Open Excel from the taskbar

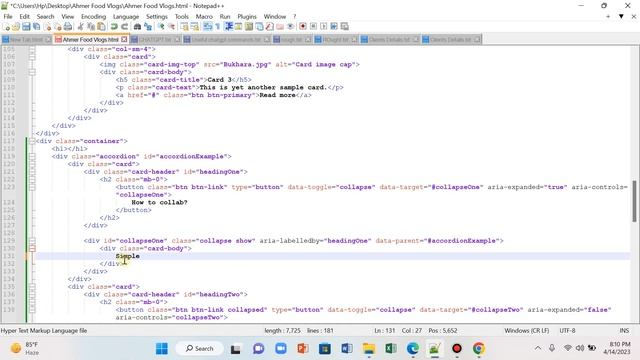[391, 349]
